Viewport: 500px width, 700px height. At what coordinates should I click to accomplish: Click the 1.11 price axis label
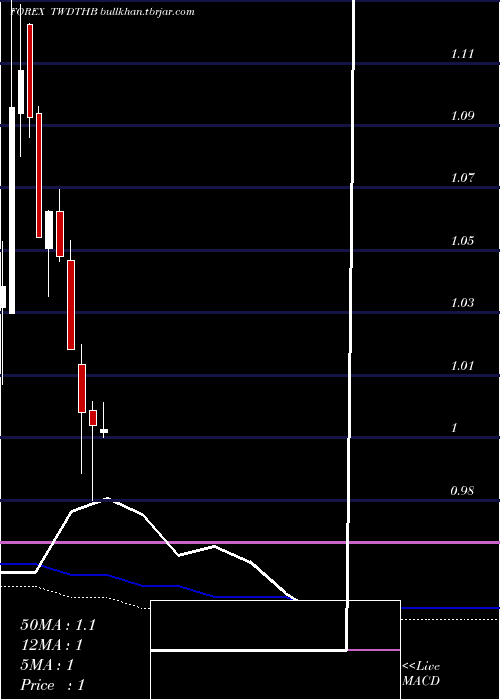(x=462, y=54)
